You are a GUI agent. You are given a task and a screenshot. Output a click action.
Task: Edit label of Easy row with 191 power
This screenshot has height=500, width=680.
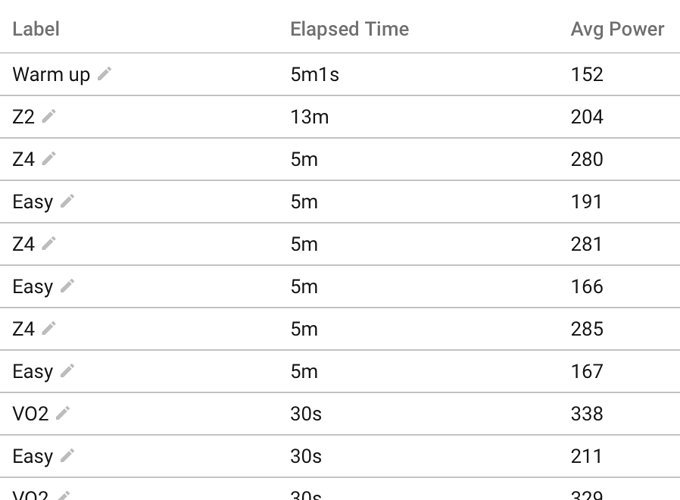[67, 201]
